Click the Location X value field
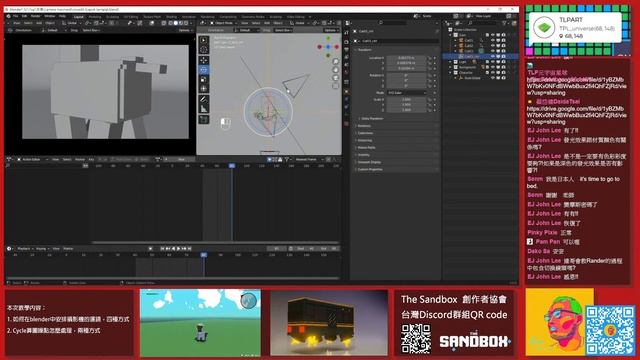 tap(406, 58)
